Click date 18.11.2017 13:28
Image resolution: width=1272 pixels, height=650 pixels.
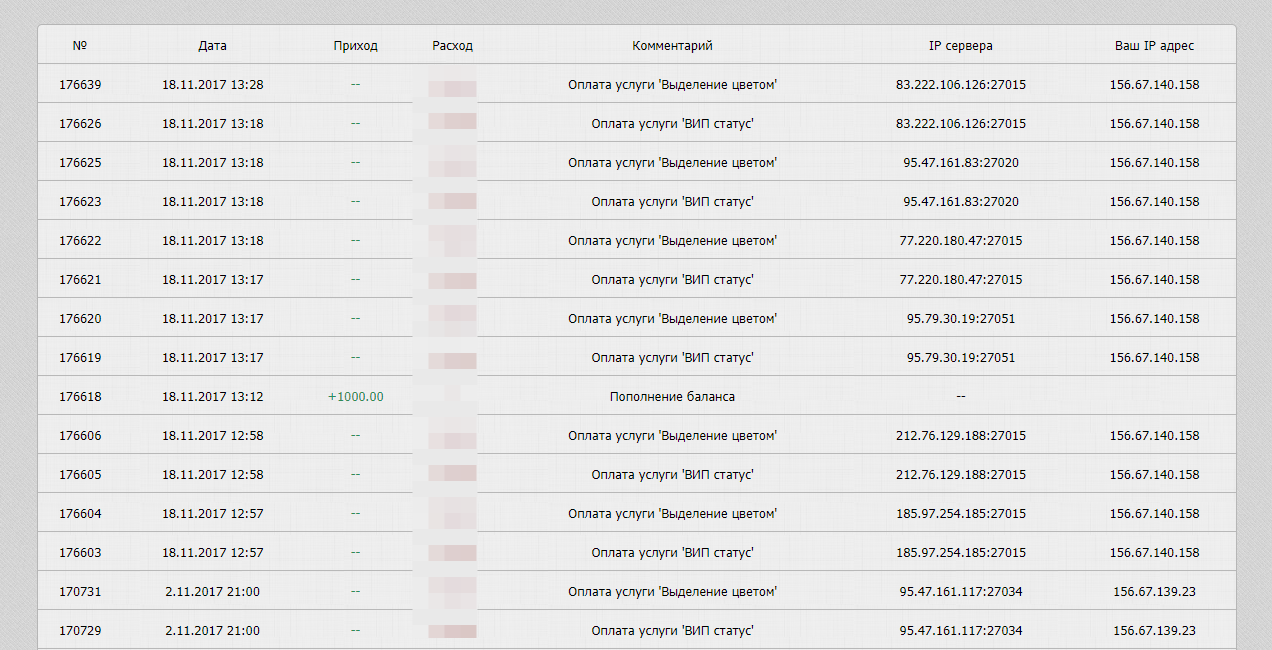point(213,85)
